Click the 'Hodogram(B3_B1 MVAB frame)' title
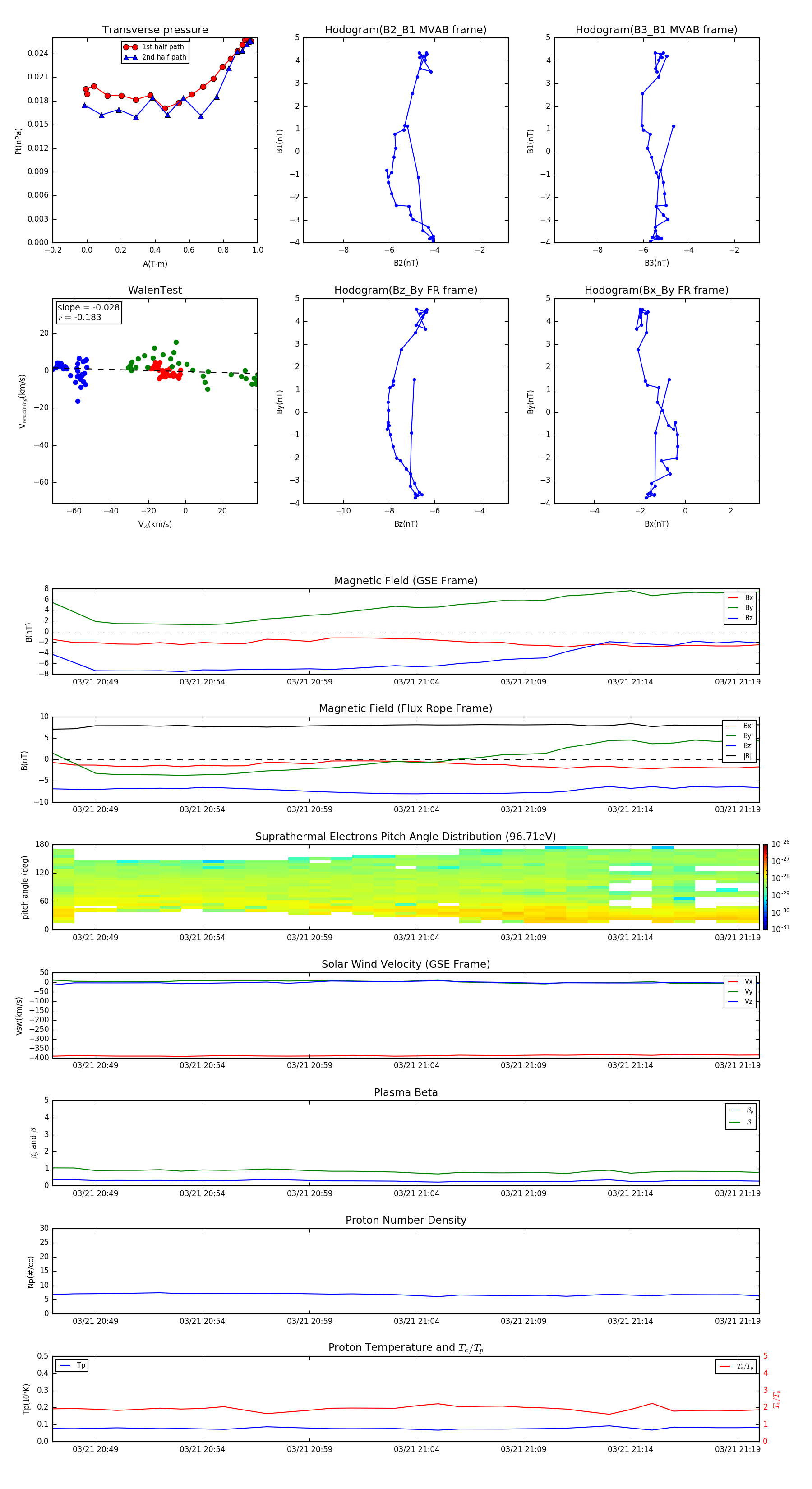Image resolution: width=812 pixels, height=1489 pixels. [656, 29]
